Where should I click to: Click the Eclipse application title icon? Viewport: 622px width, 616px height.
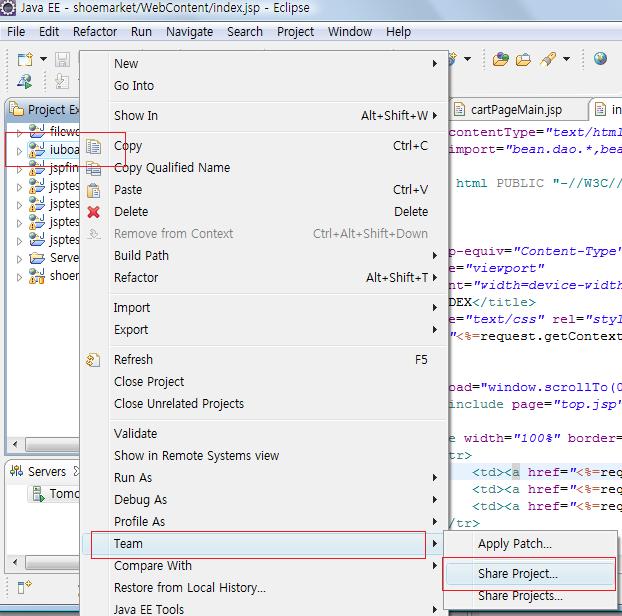click(x=8, y=8)
